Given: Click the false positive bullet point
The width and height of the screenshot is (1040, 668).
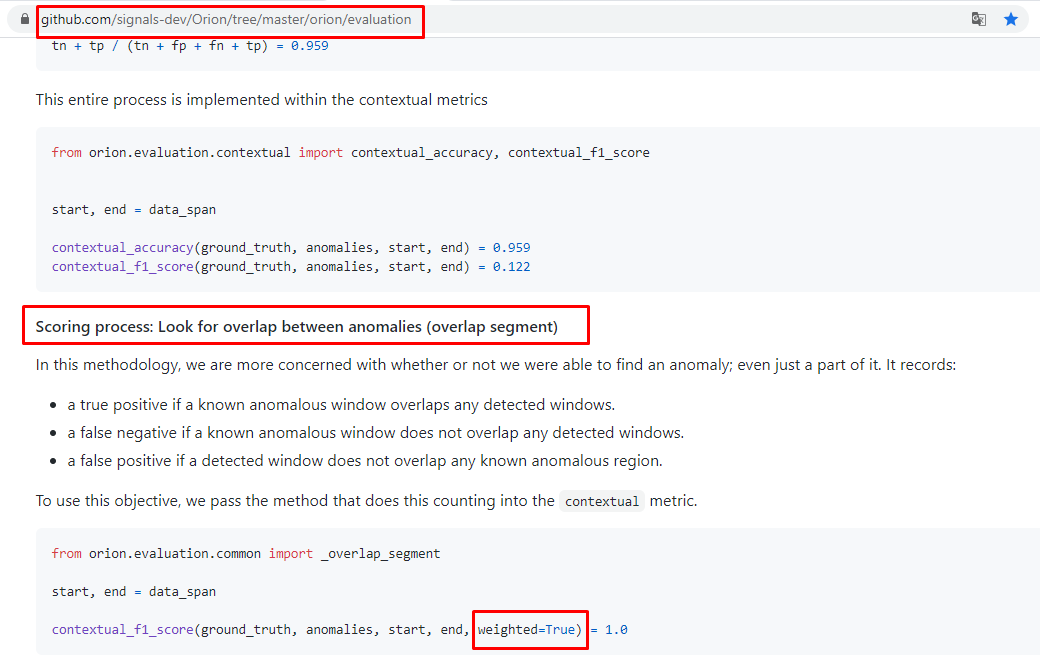Looking at the screenshot, I should tap(365, 460).
